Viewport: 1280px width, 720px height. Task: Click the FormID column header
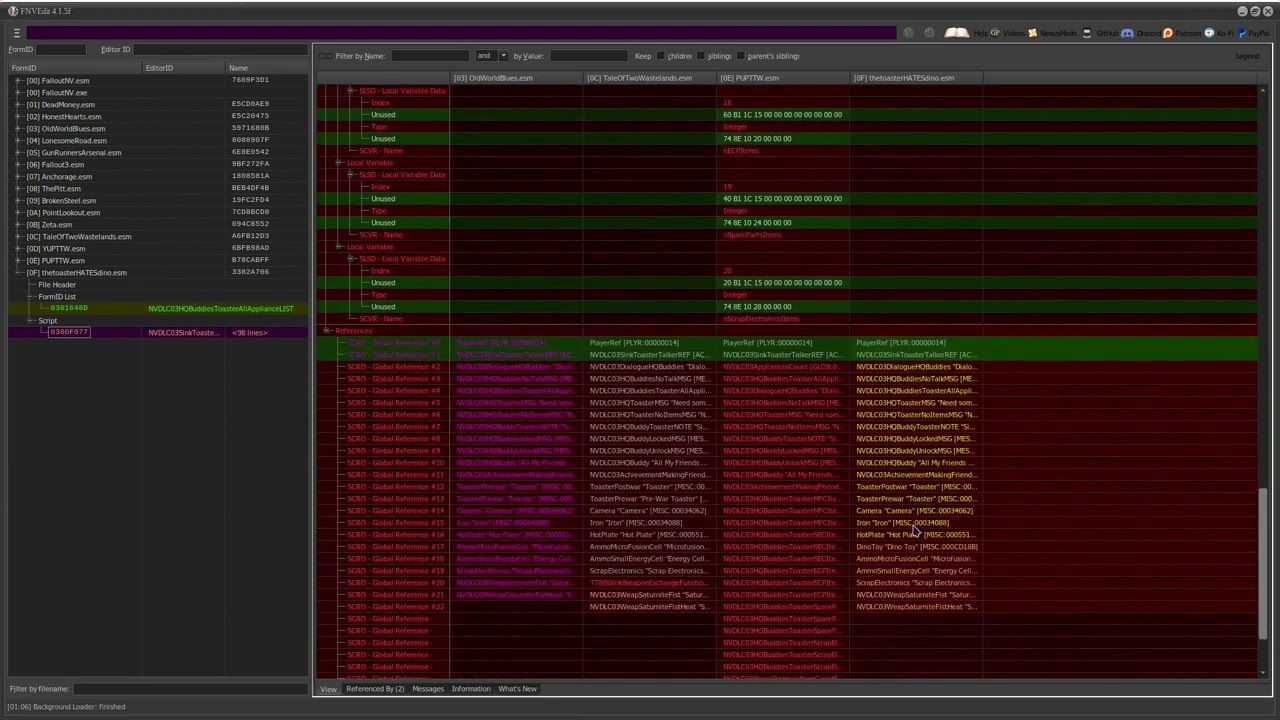point(75,68)
